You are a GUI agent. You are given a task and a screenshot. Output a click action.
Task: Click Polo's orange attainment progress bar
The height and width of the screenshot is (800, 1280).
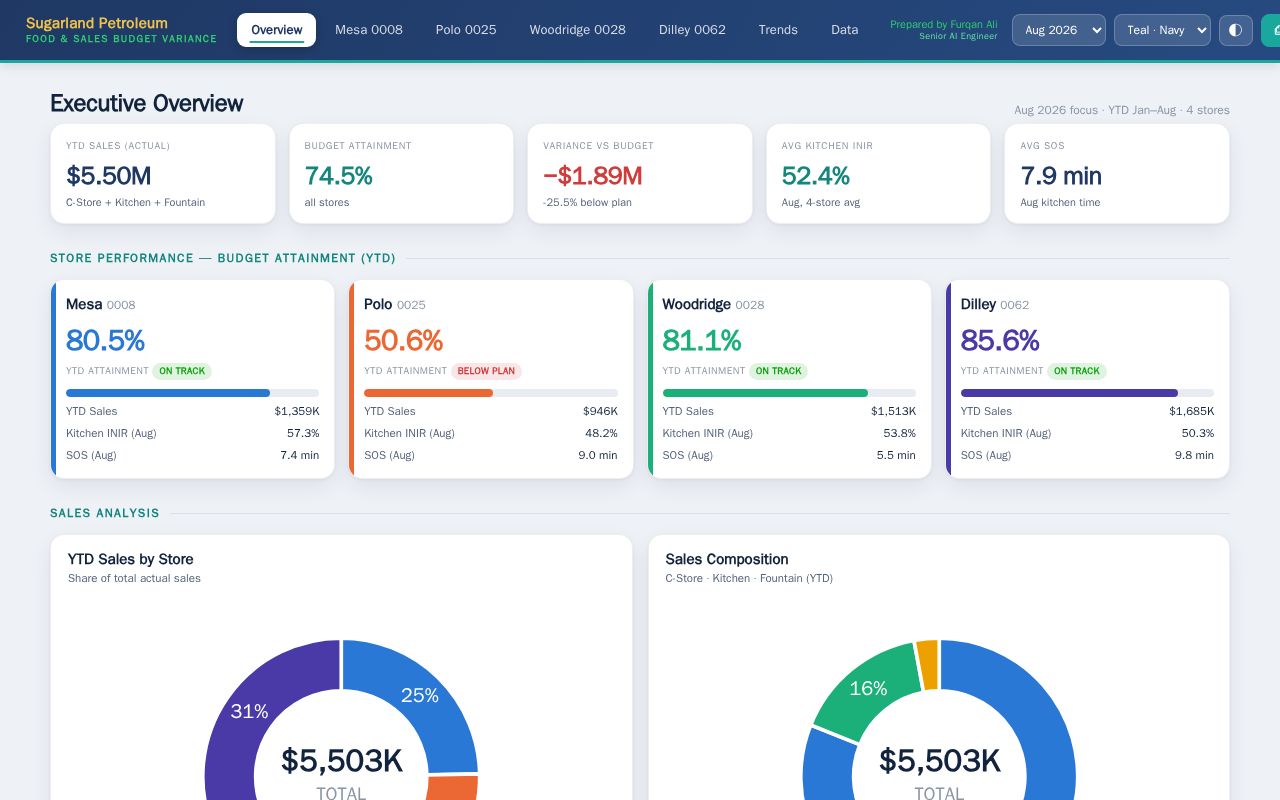429,393
